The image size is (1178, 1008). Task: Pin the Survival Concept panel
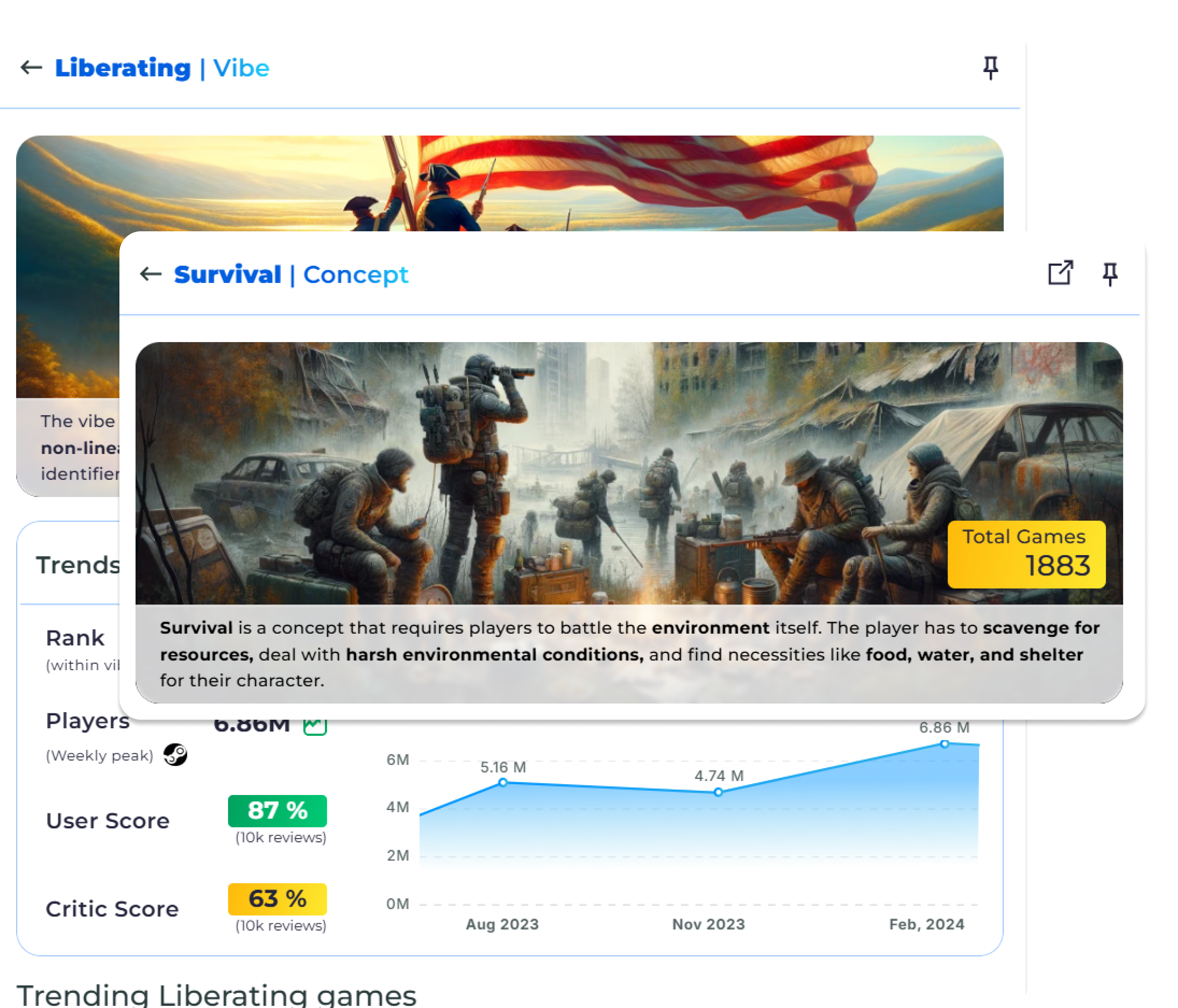point(1110,274)
